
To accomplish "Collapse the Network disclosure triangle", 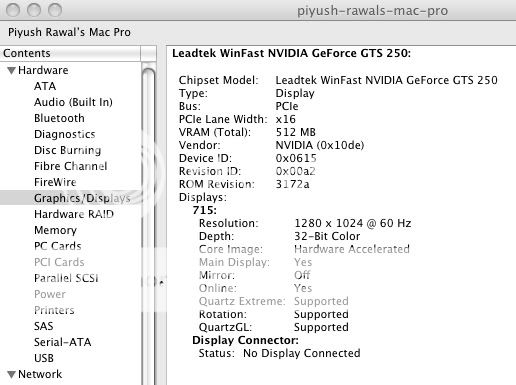I will pos(12,374).
